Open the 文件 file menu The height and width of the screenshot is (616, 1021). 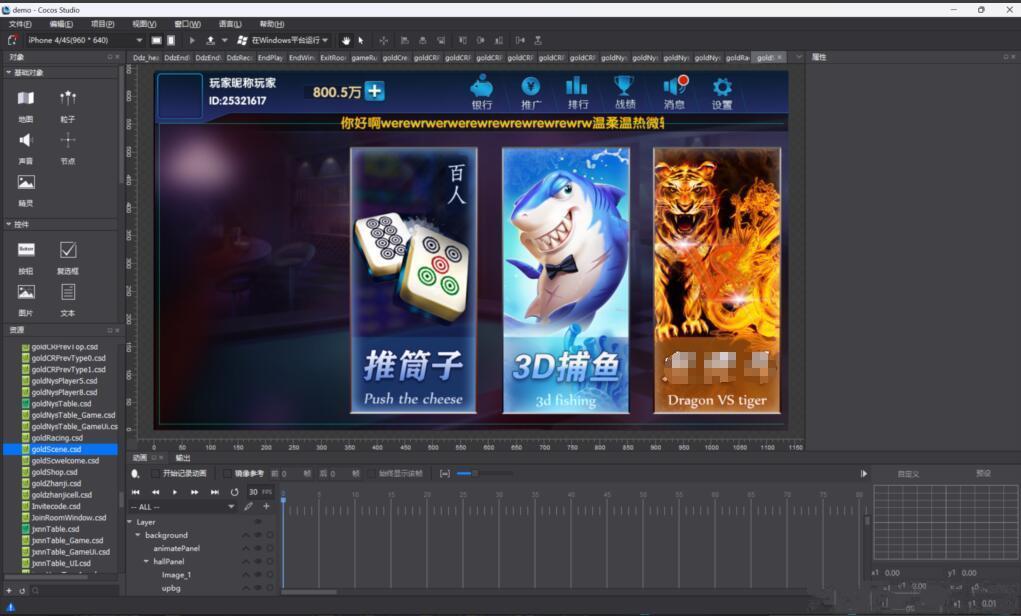point(19,23)
